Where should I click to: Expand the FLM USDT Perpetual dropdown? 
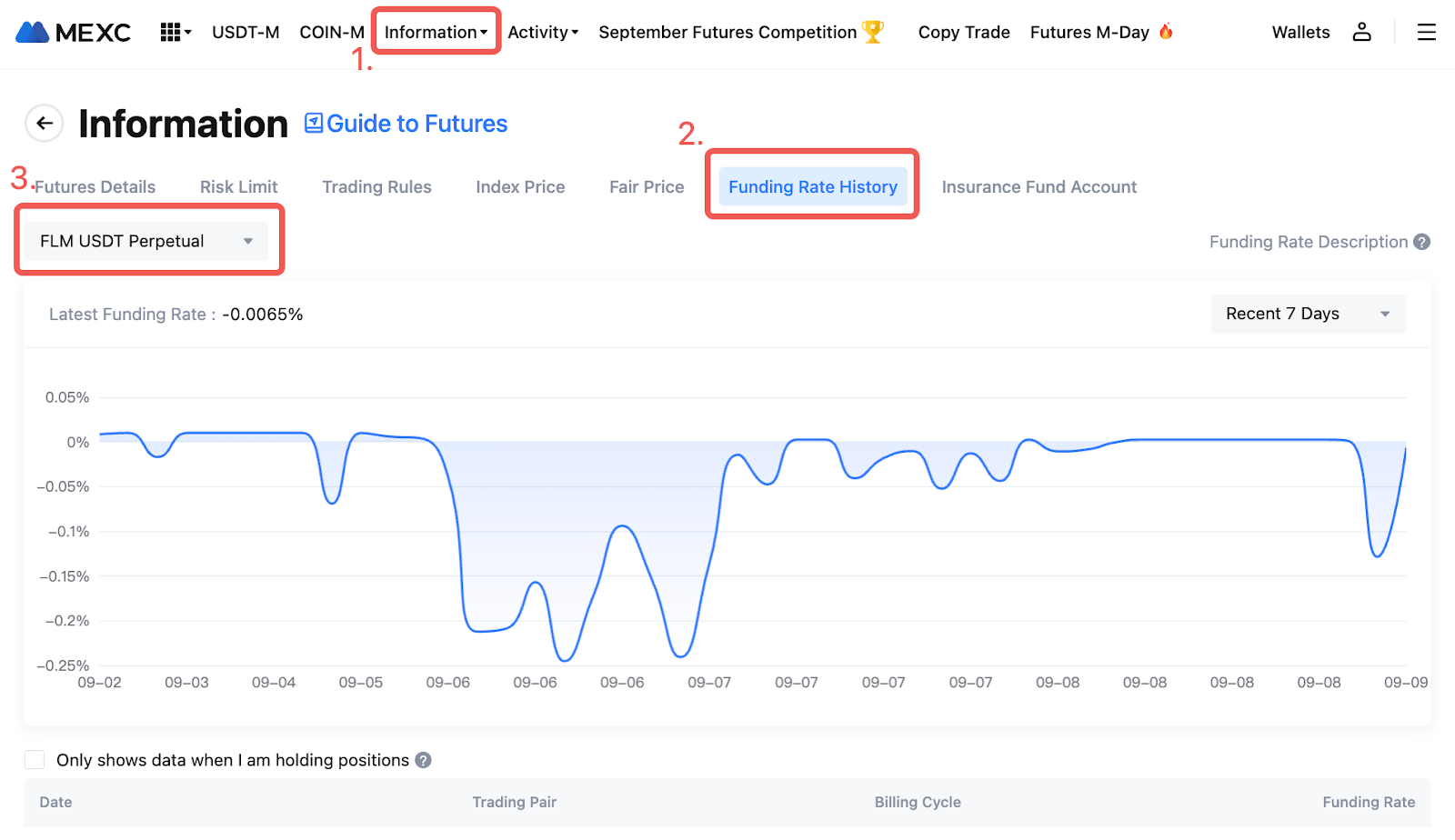point(145,241)
